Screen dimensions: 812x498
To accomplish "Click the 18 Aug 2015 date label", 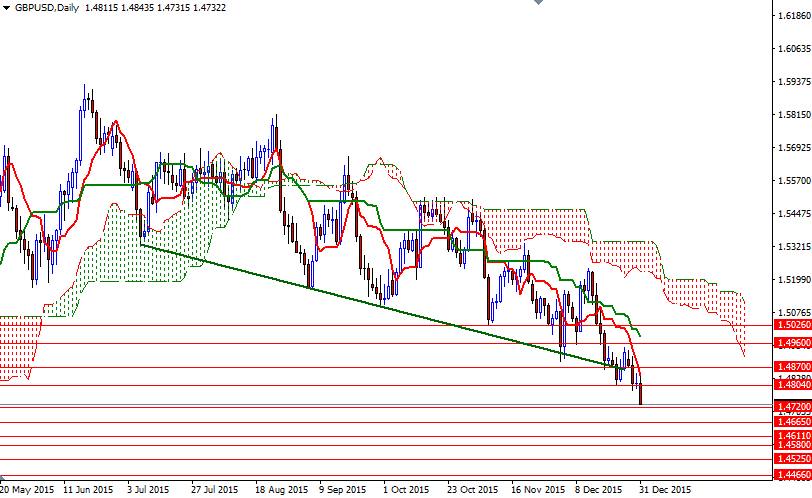I will point(281,490).
